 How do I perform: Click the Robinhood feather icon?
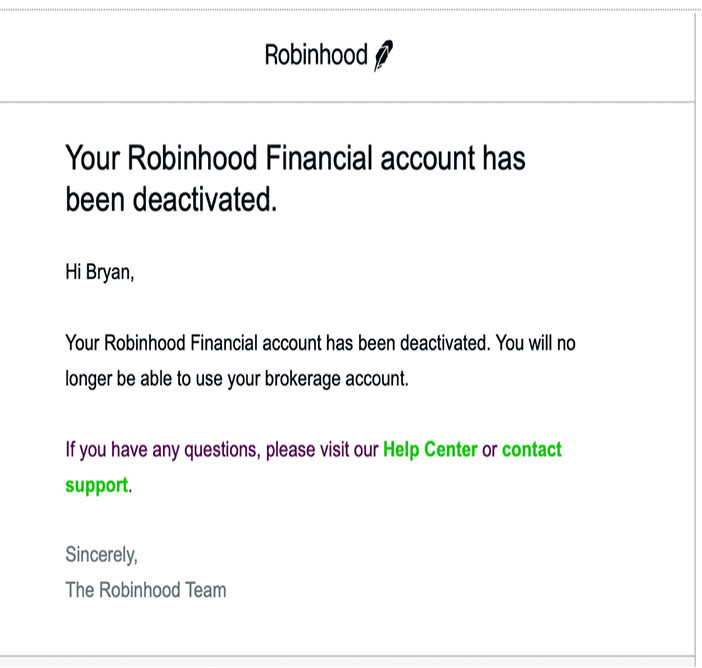click(384, 55)
